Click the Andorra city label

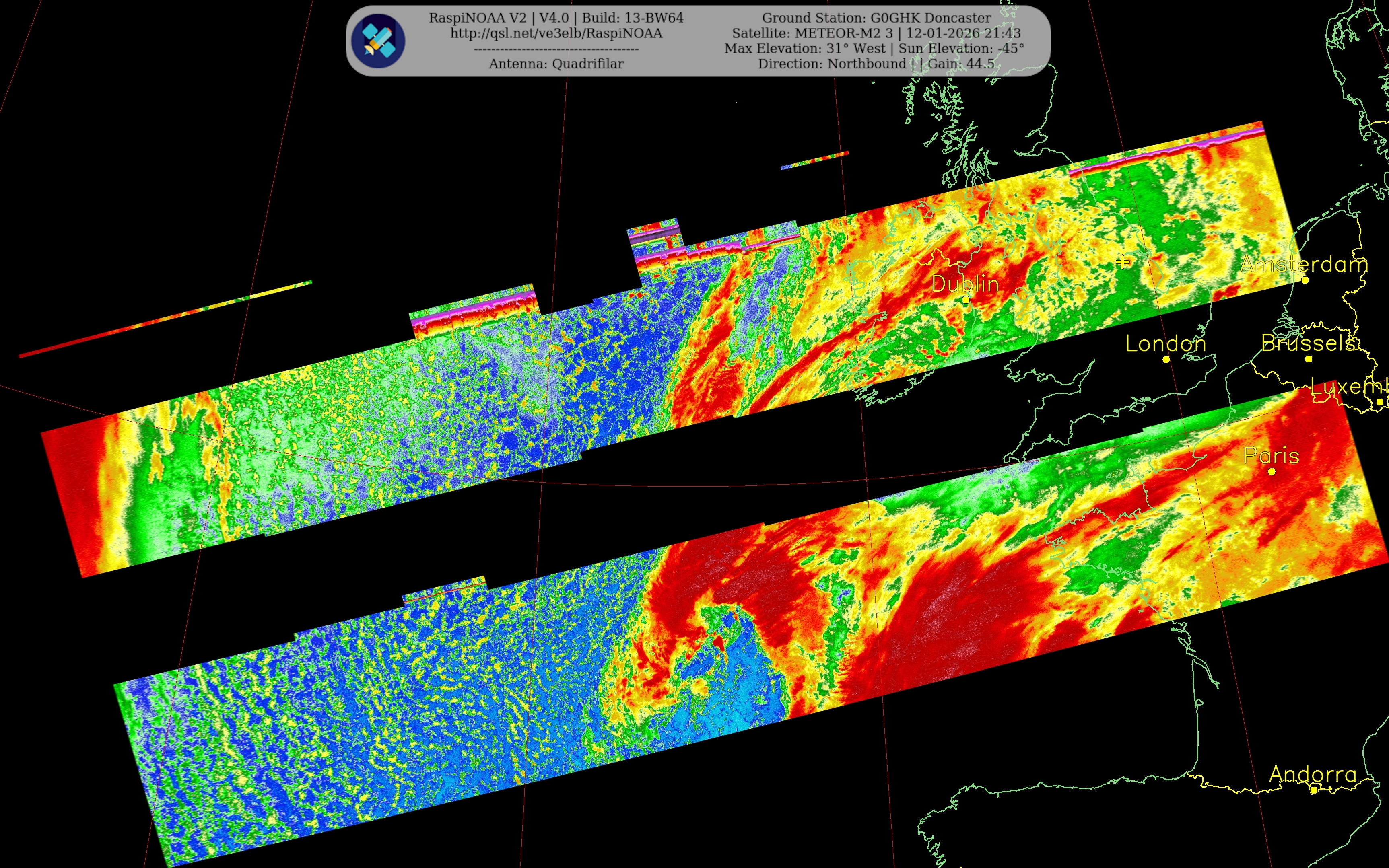point(1313,774)
